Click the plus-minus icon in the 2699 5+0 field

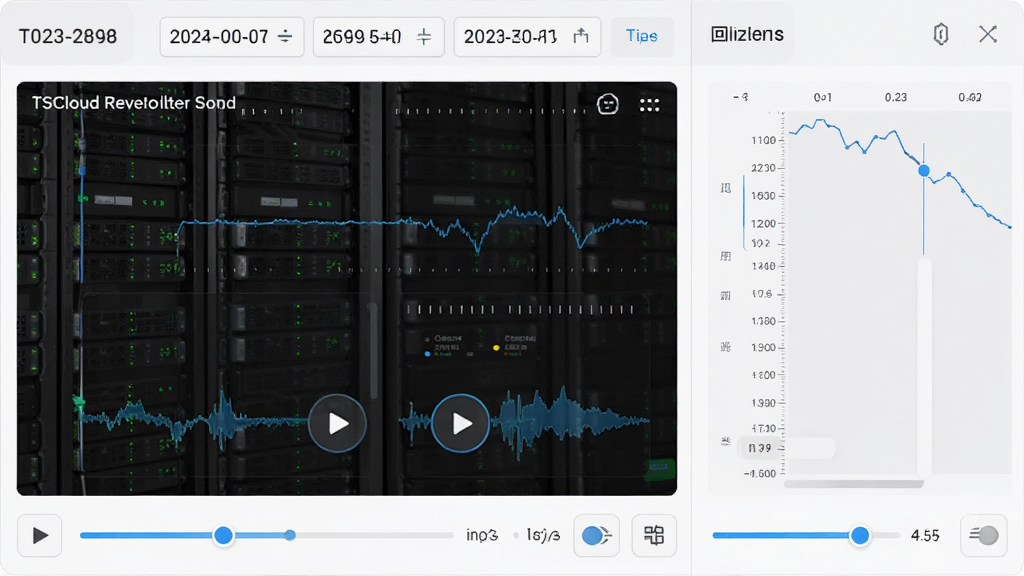tap(424, 37)
